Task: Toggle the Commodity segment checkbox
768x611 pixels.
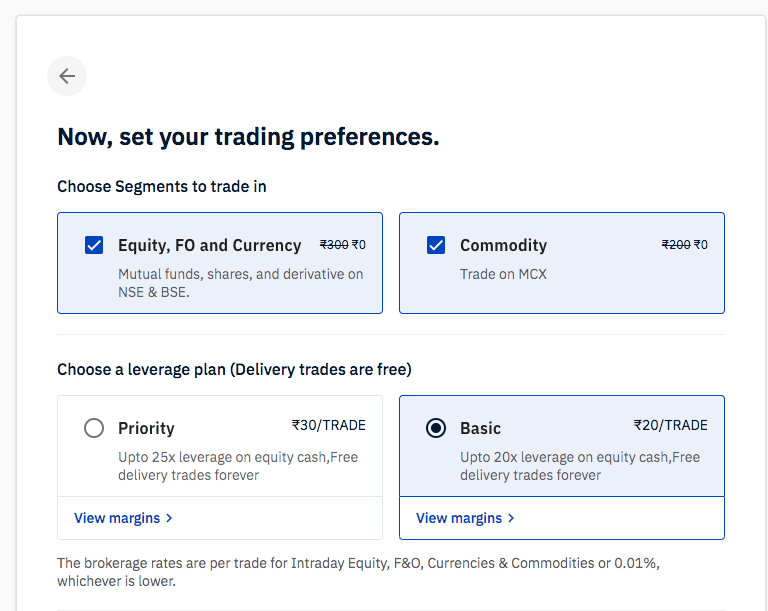Action: click(436, 245)
